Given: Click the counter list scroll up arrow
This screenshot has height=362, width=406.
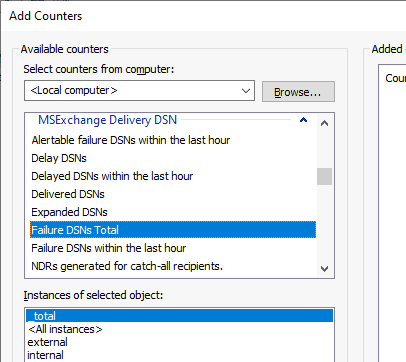Looking at the screenshot, I should 324,123.
